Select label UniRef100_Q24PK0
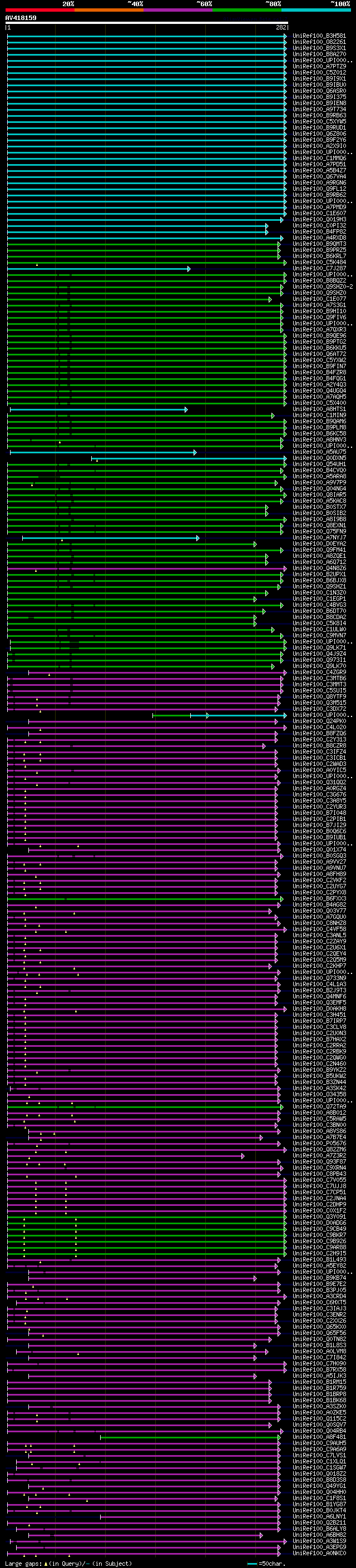This screenshot has width=356, height=1568. click(x=319, y=721)
